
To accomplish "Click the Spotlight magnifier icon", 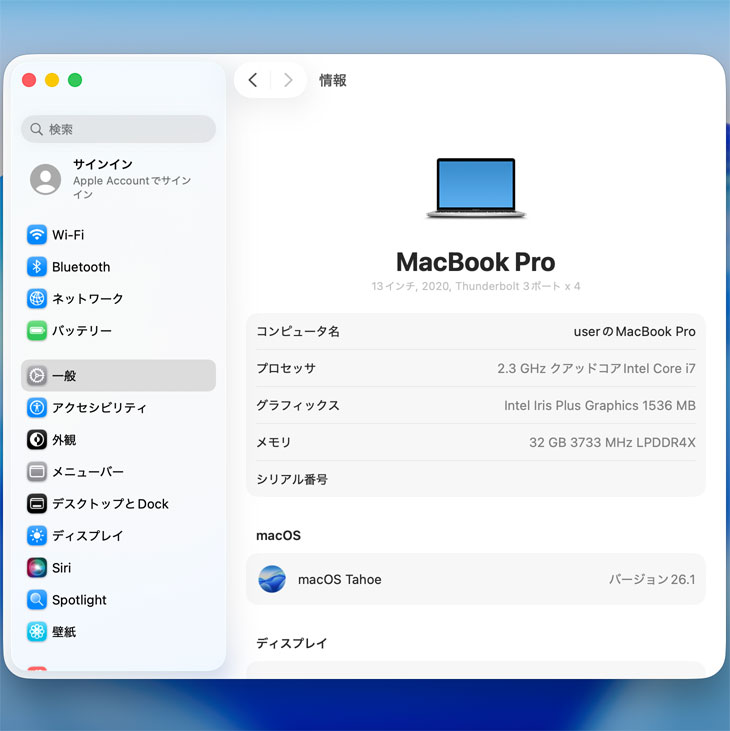I will (x=37, y=600).
